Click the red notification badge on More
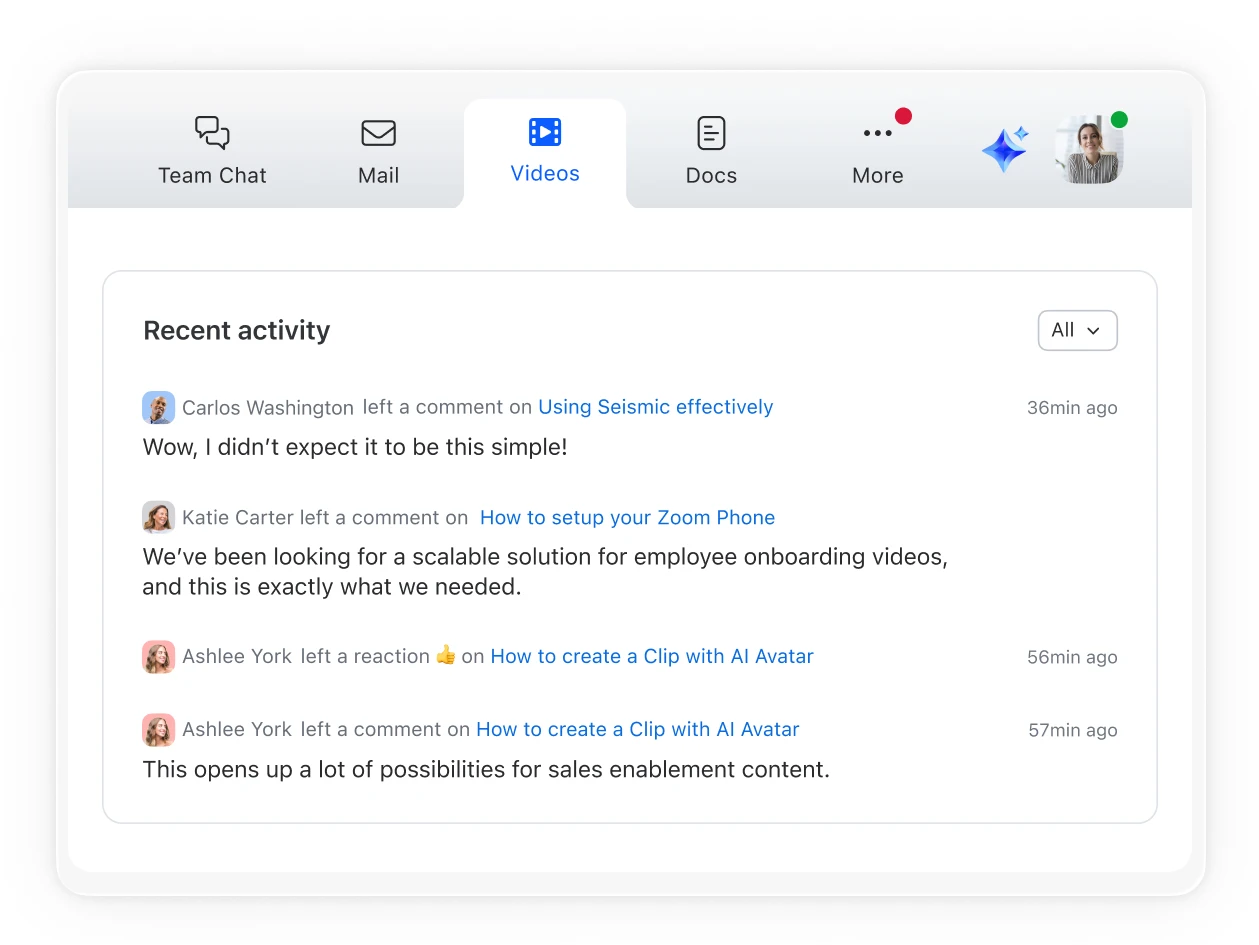The width and height of the screenshot is (1259, 945). click(x=903, y=116)
